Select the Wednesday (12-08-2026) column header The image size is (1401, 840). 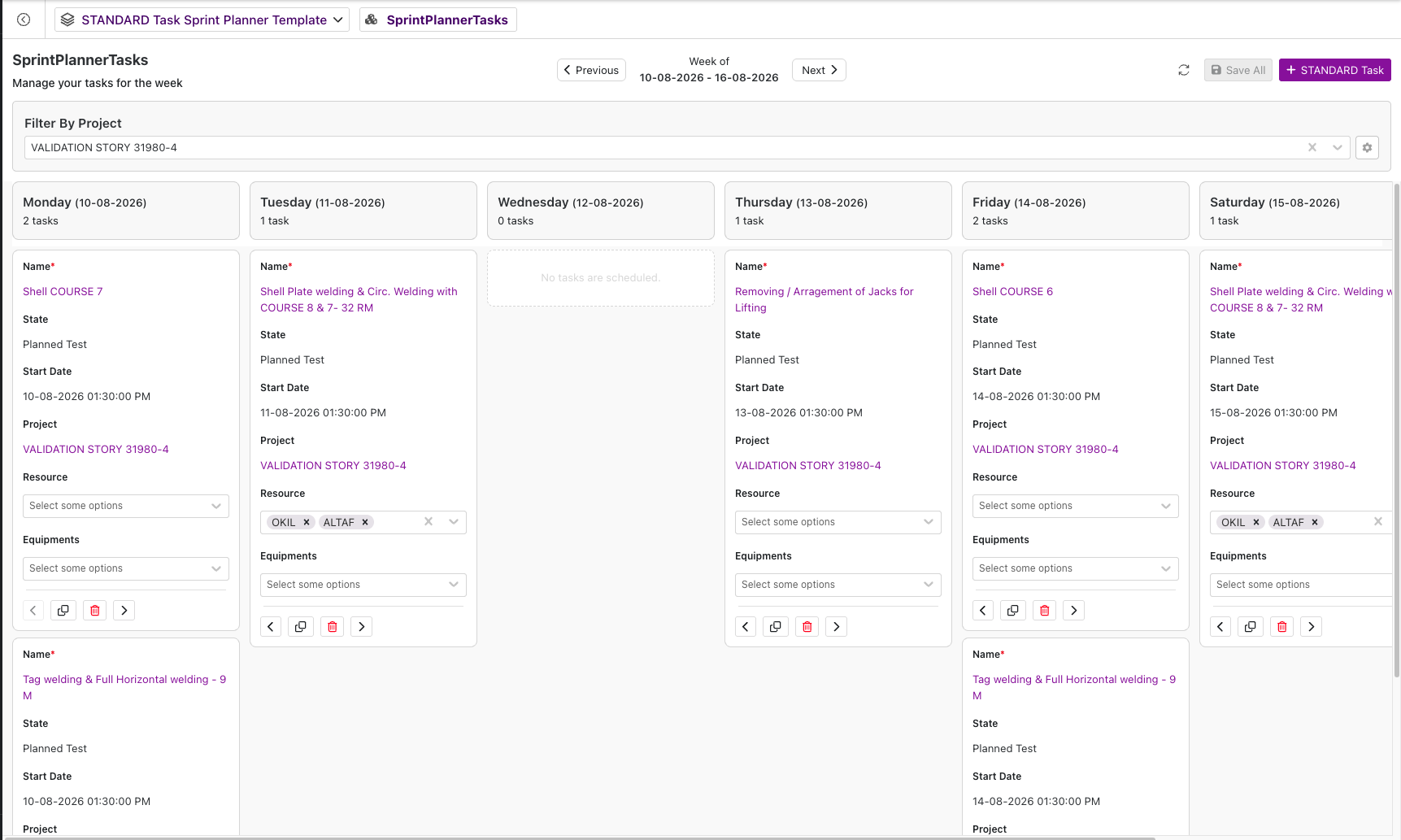pos(601,211)
